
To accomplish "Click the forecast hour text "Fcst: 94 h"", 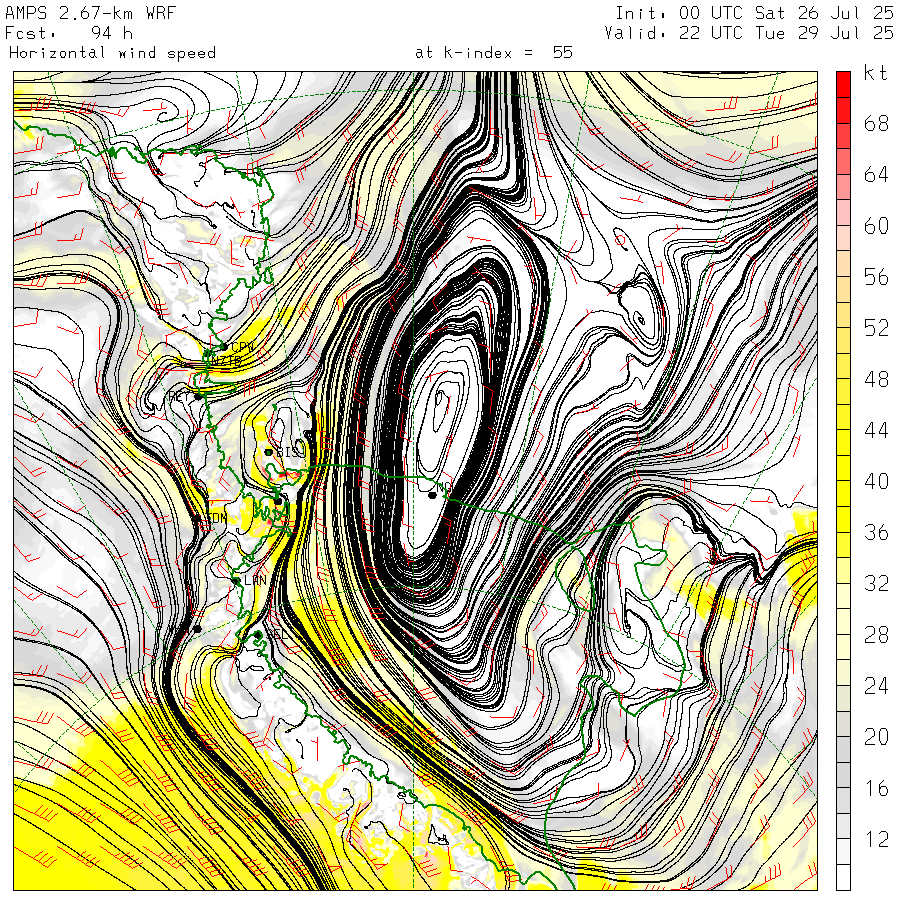I will [69, 33].
